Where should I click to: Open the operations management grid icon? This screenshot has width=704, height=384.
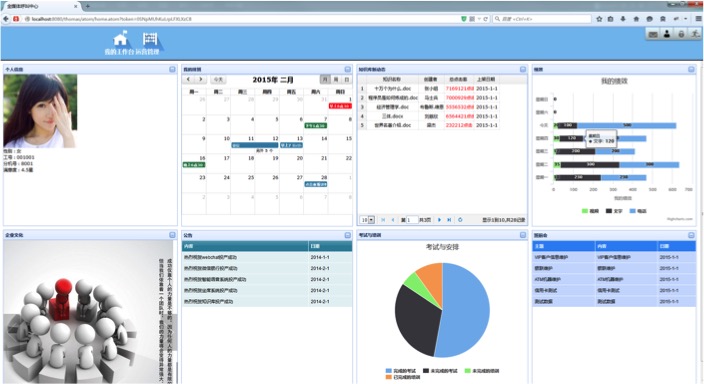point(150,39)
